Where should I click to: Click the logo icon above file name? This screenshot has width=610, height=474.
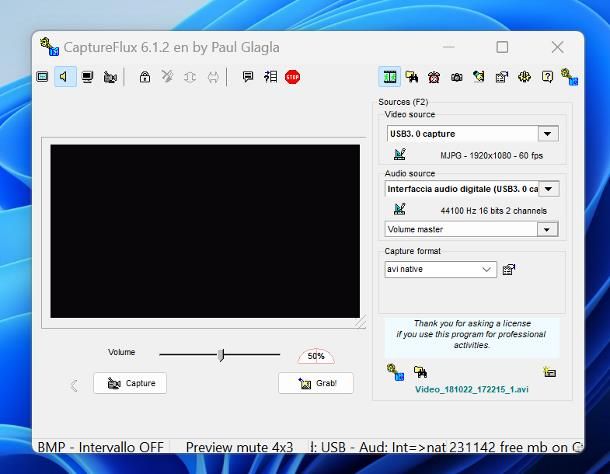coord(396,372)
